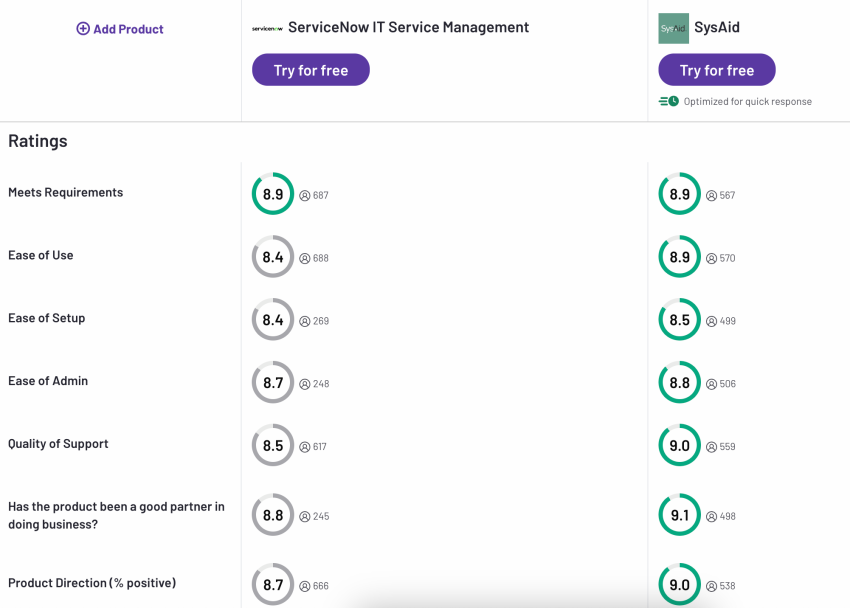850x608 pixels.
Task: Try ServiceNow IT Service Management for free
Action: tap(311, 70)
